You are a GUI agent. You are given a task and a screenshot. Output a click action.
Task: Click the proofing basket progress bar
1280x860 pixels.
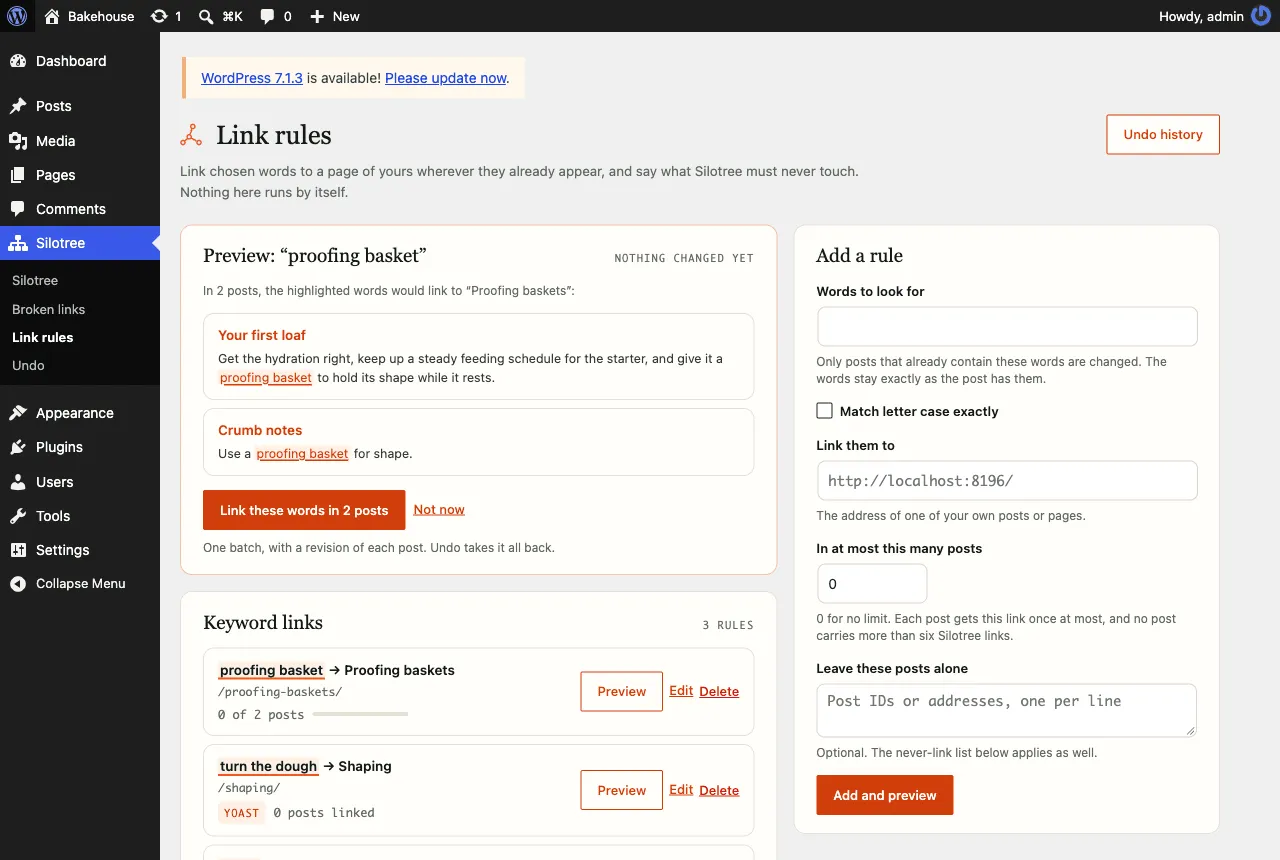click(360, 714)
